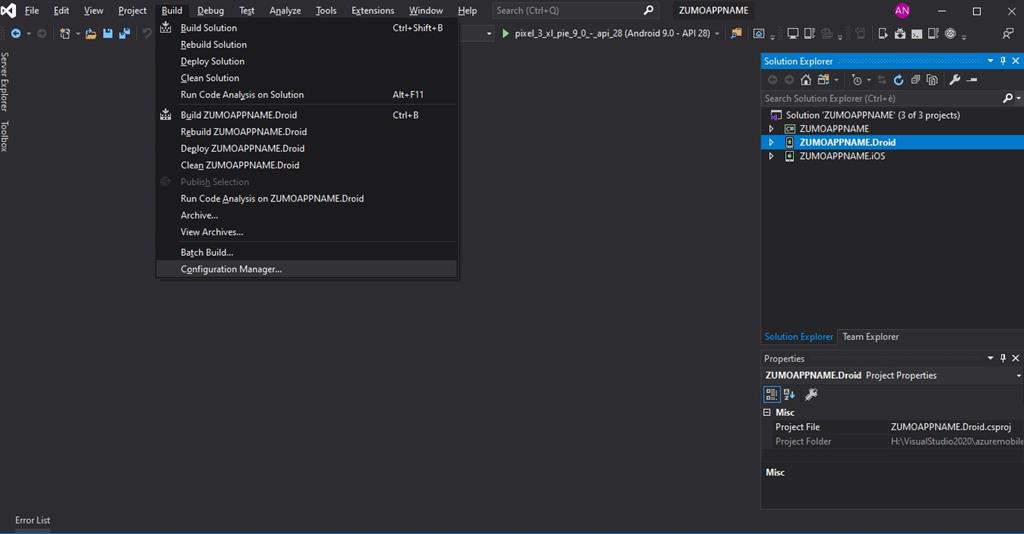Open the debug target device dropdown arrow

click(x=717, y=33)
